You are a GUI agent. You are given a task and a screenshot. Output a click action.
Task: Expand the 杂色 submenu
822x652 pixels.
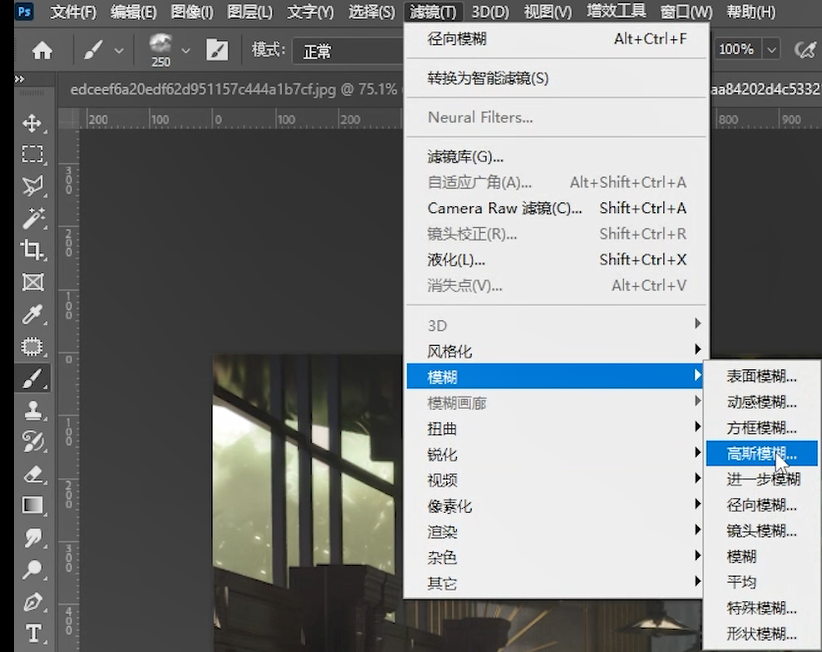555,558
